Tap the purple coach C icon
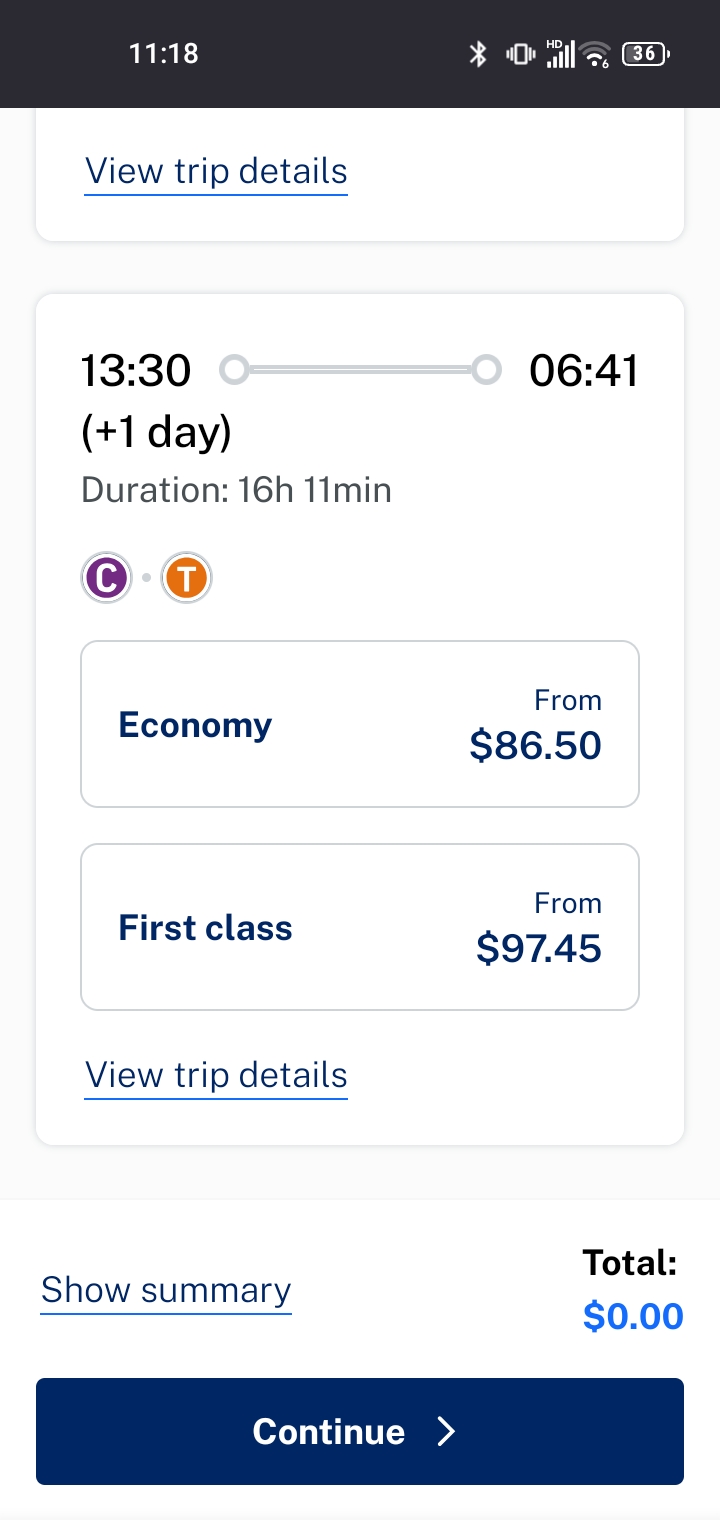 (x=107, y=579)
